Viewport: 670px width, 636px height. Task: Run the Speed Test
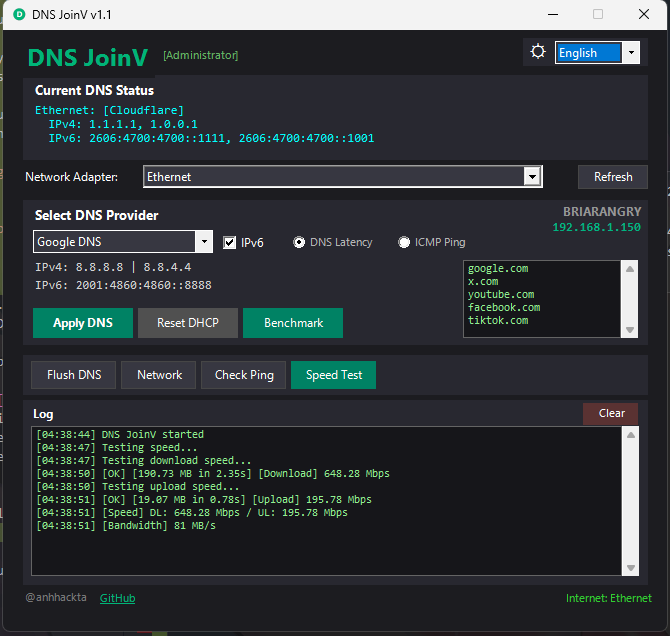[x=334, y=375]
